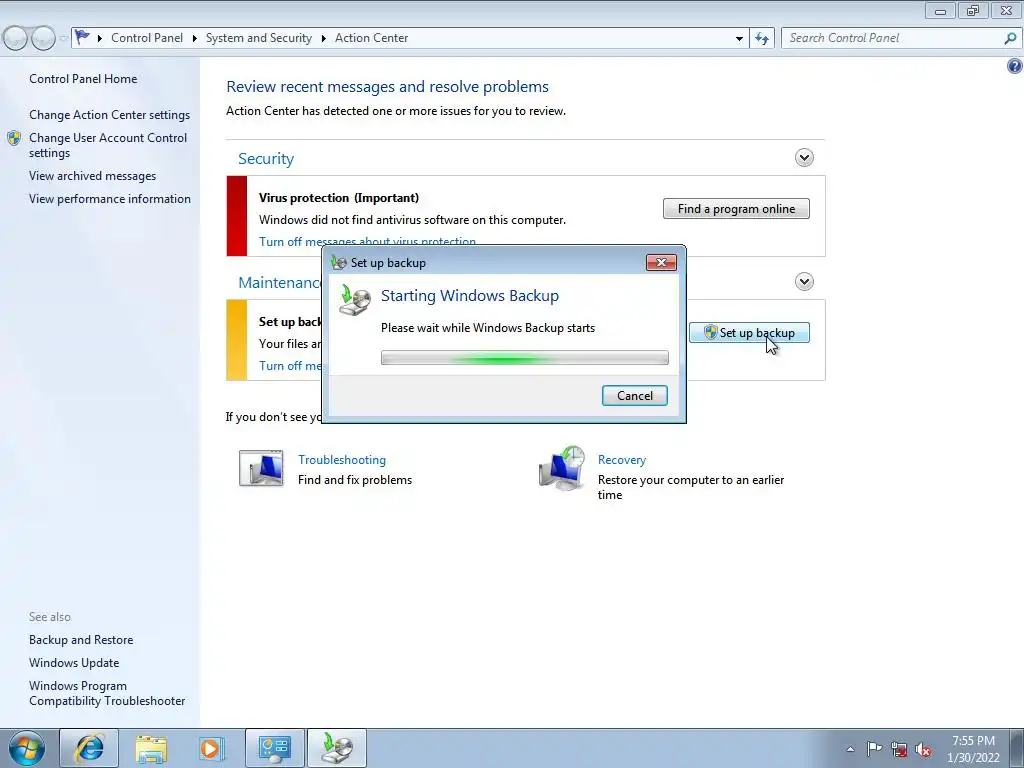Go to Control Panel Home
This screenshot has height=768, width=1024.
[83, 79]
